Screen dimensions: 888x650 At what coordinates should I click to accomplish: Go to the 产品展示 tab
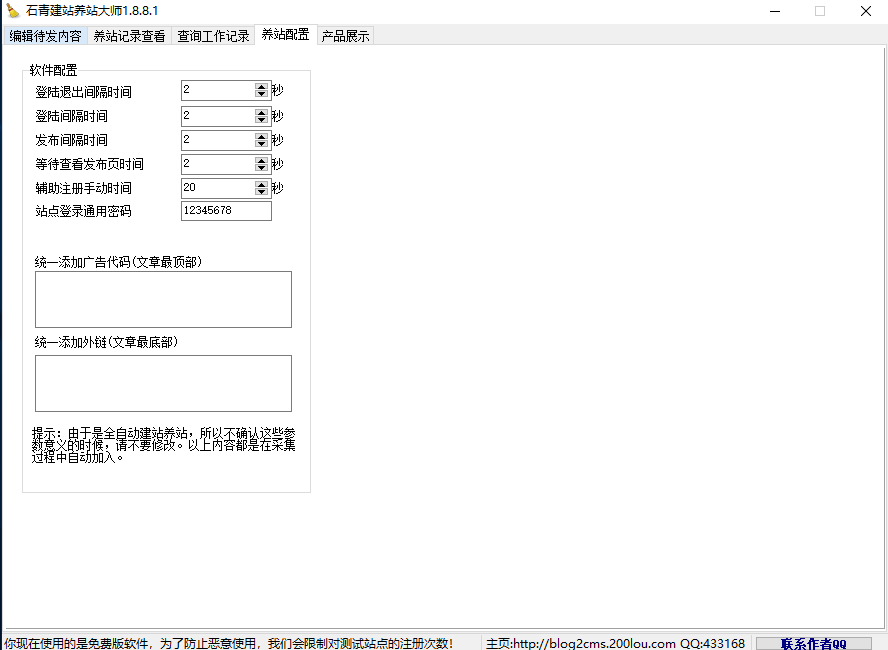[x=345, y=36]
